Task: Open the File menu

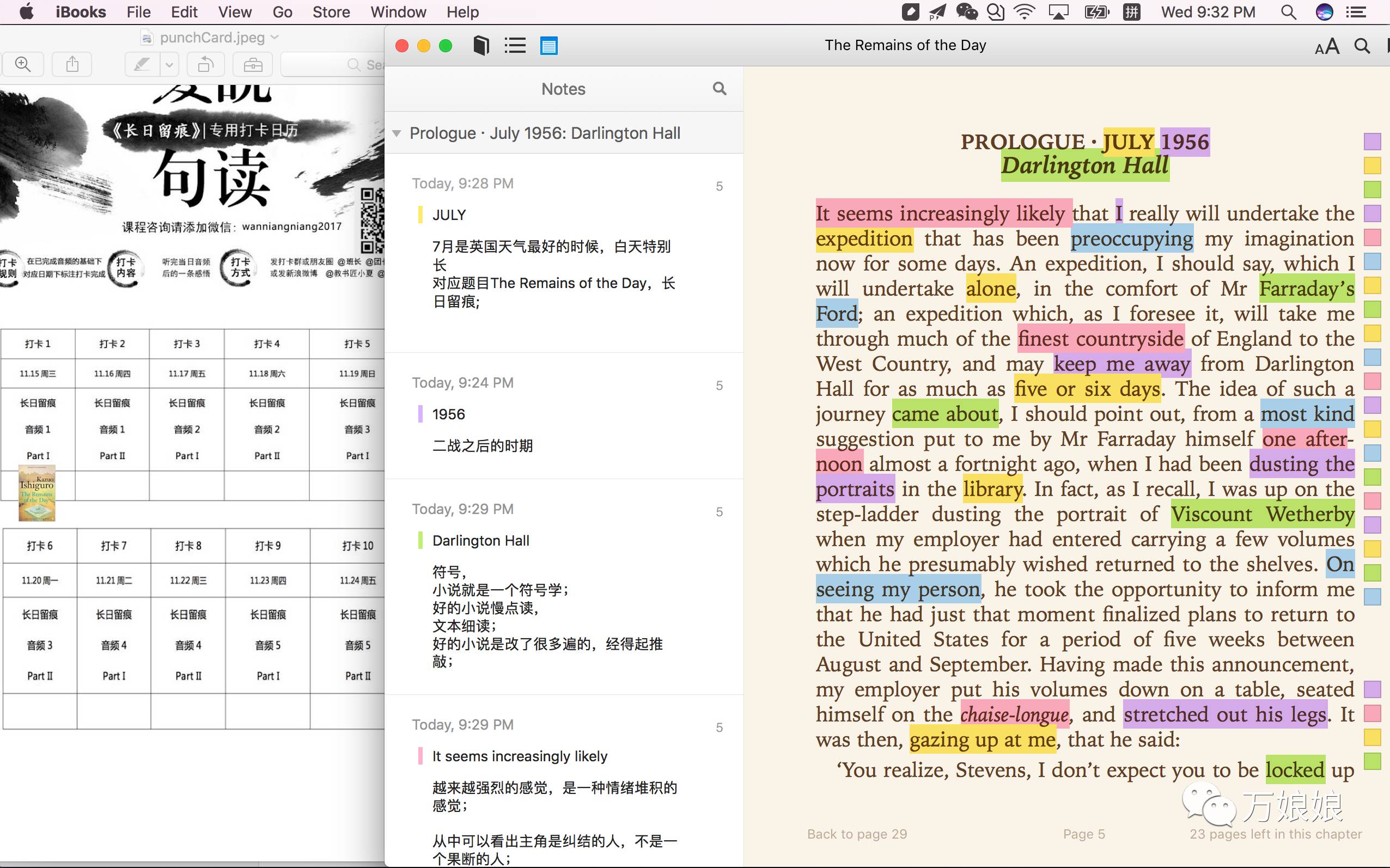Action: pos(138,12)
